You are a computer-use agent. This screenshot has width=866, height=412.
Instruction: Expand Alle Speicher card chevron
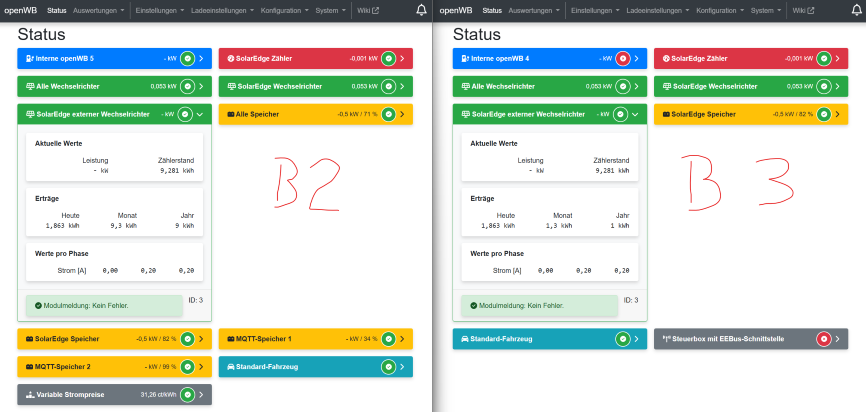point(402,114)
